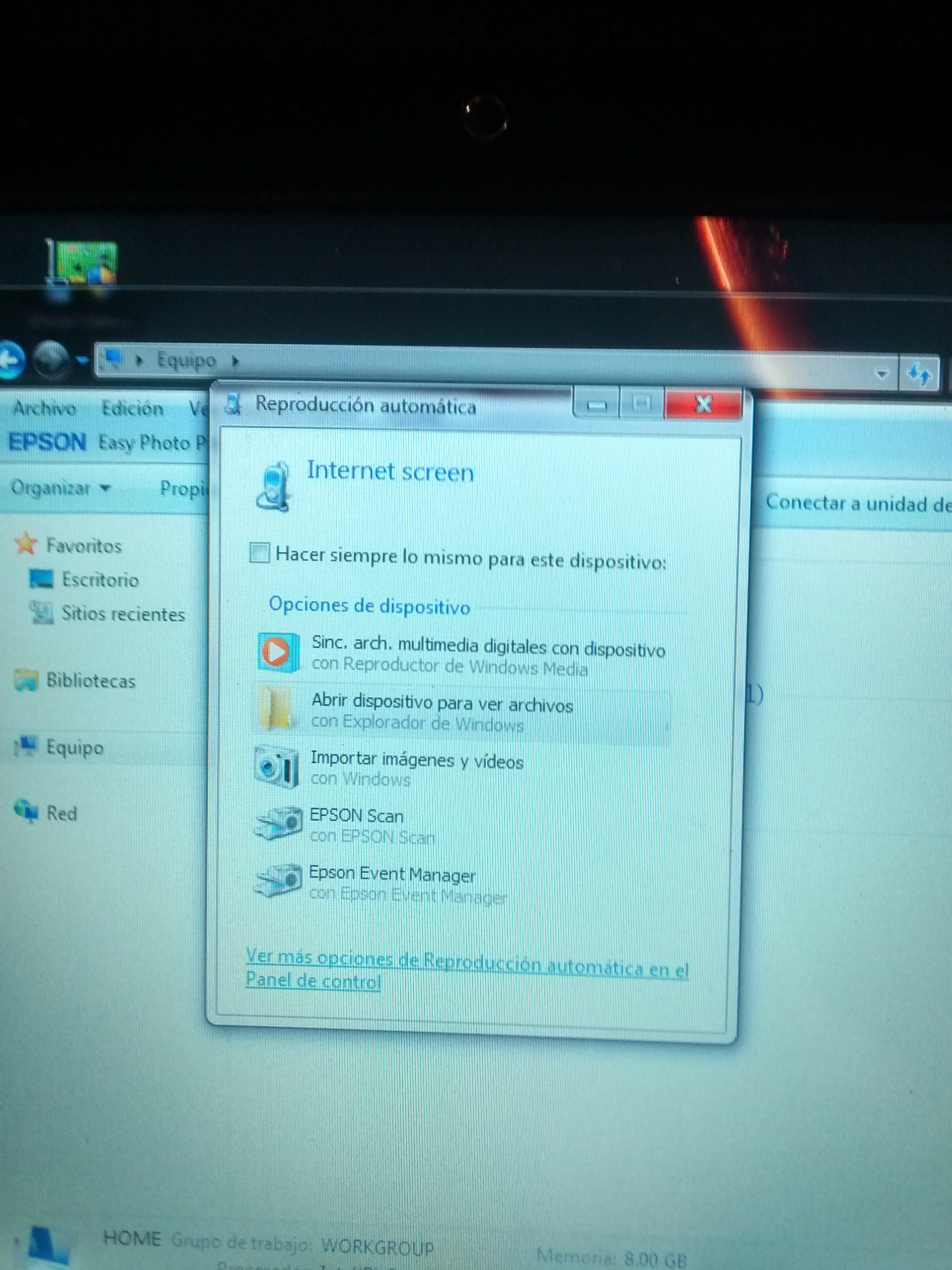The height and width of the screenshot is (1270, 952).
Task: Choose the 'EPSON Scan' option text
Action: click(357, 815)
